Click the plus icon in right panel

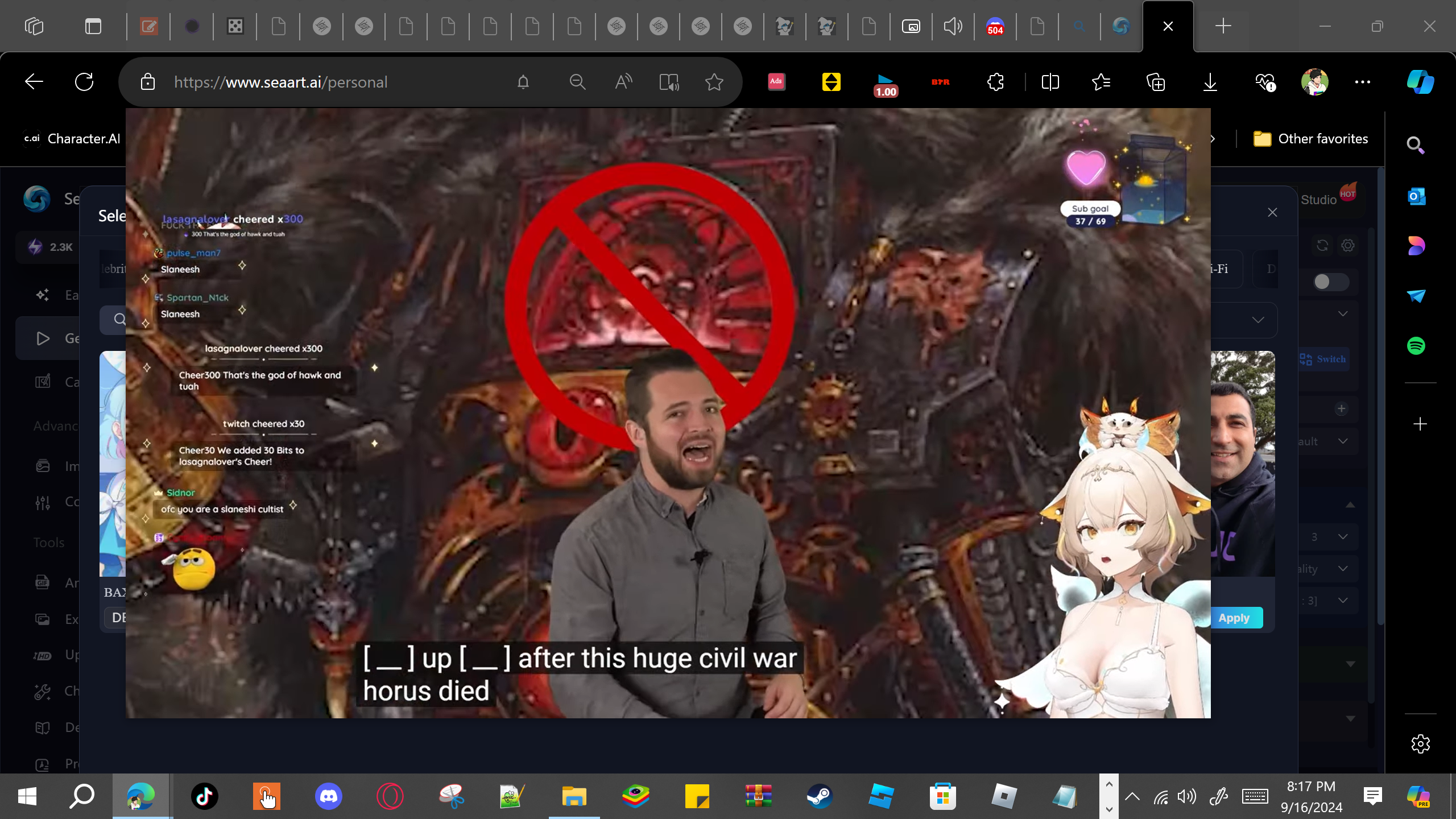click(x=1342, y=409)
